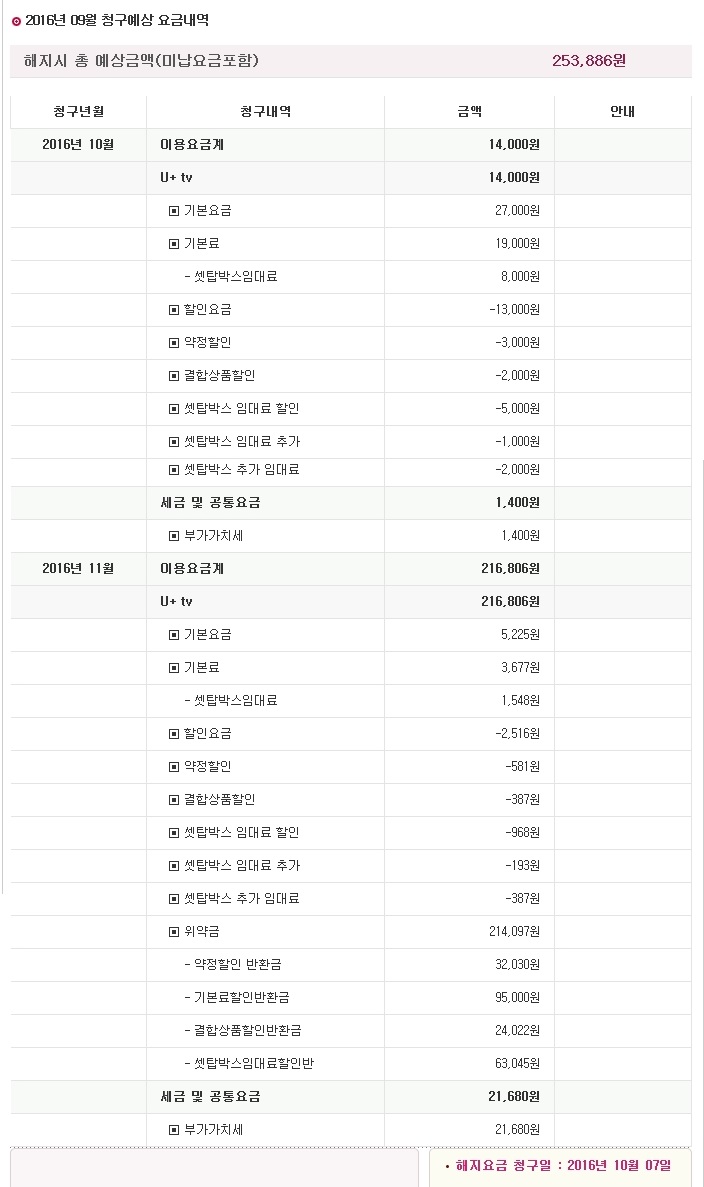
Task: Click the total amount 253,886원
Action: 588,61
